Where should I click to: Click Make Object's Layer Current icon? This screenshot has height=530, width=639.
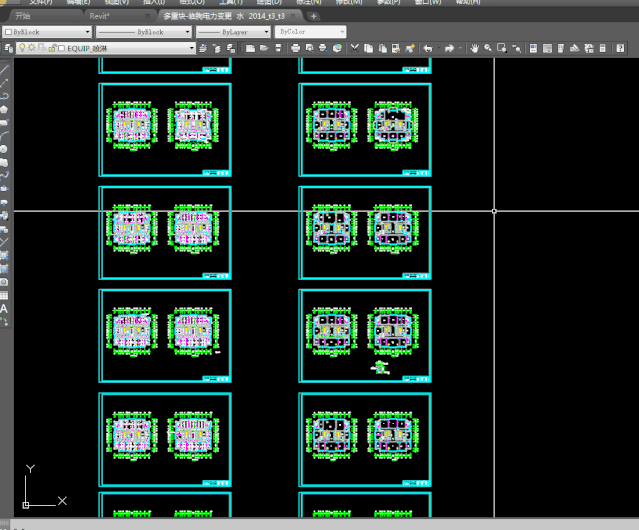click(x=203, y=48)
